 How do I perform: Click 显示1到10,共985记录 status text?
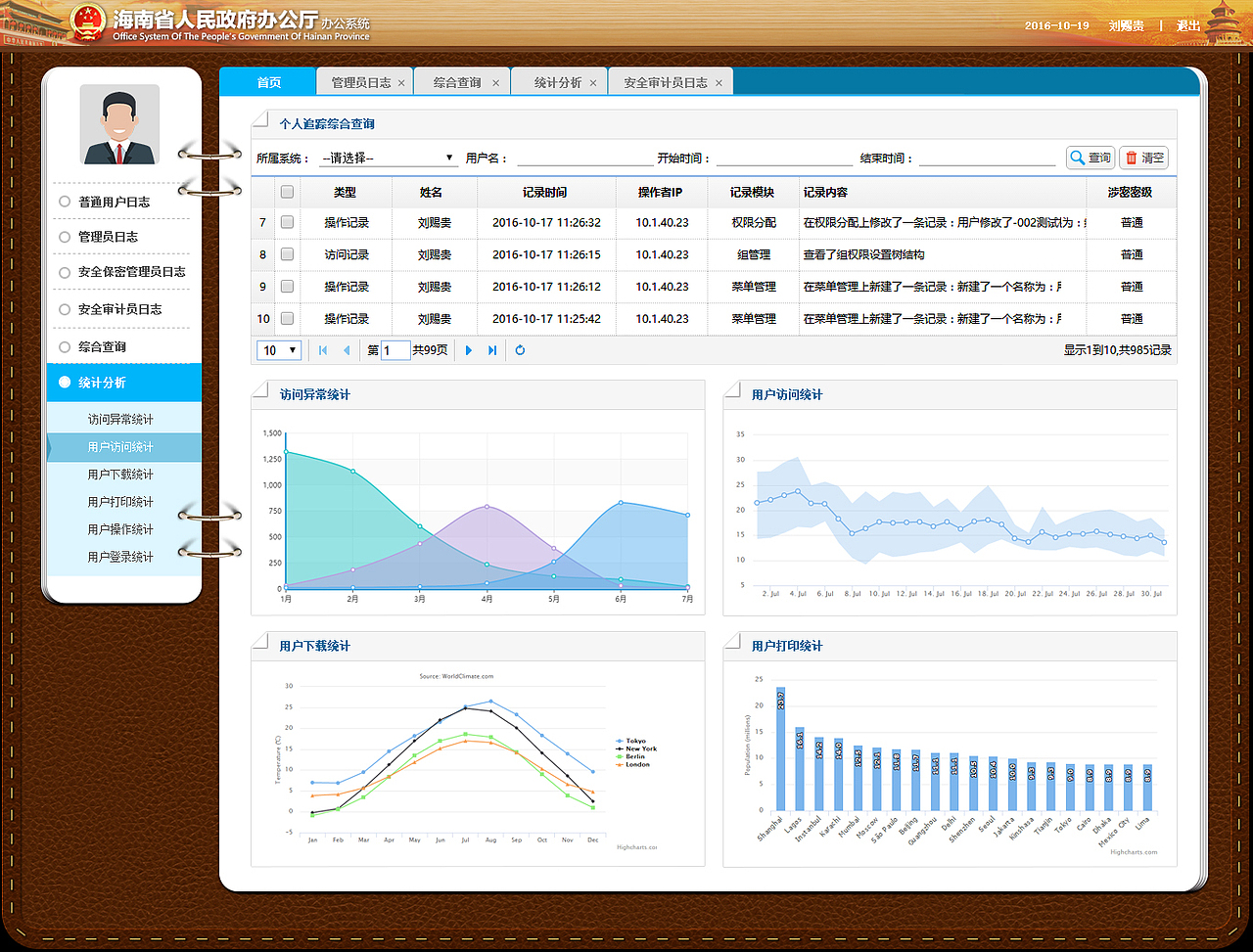click(x=1118, y=350)
